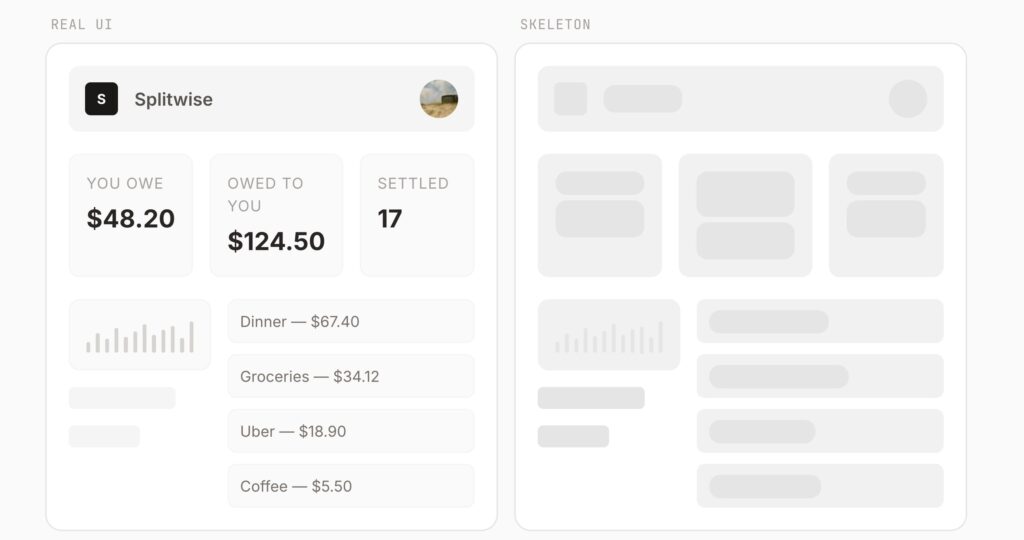Click the black Splitwise S logo icon

coord(101,99)
